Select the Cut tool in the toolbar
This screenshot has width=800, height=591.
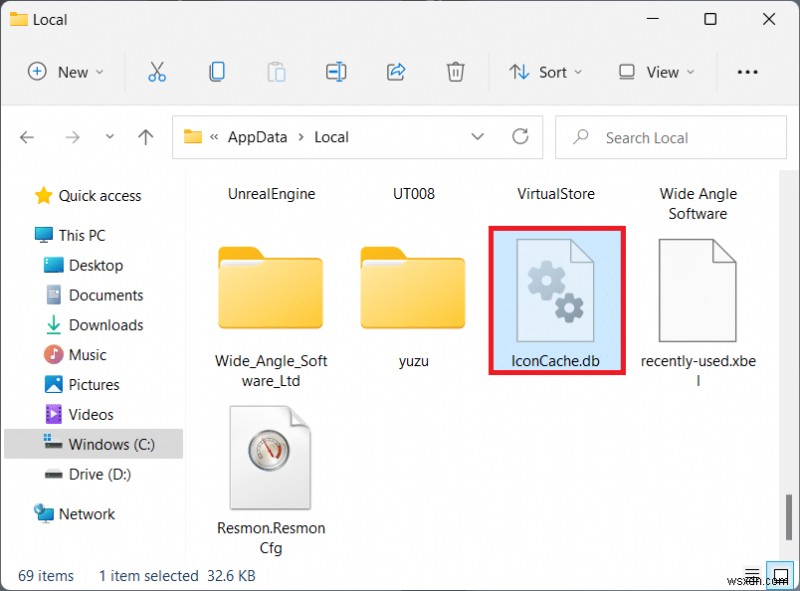(156, 72)
